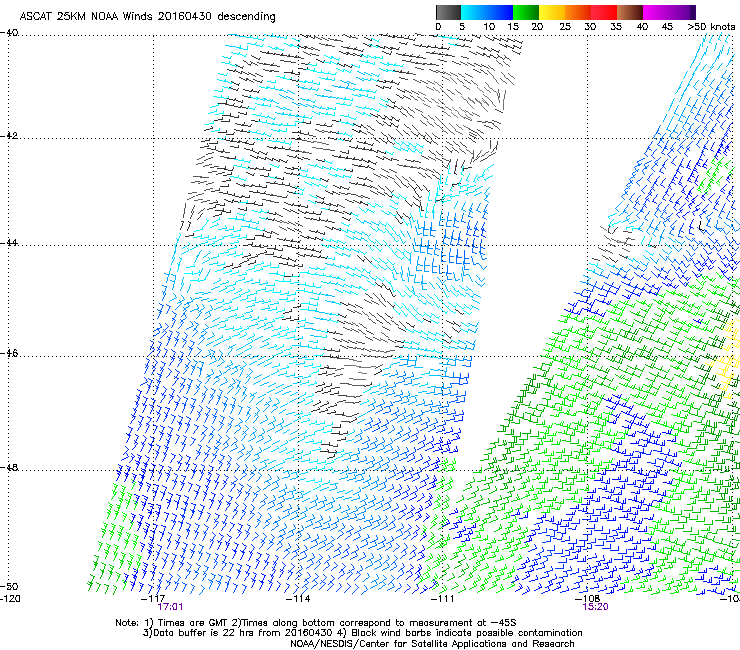Screen dimensions: 740x650
Task: Click the '-50' latitude axis label
Action: click(9, 586)
